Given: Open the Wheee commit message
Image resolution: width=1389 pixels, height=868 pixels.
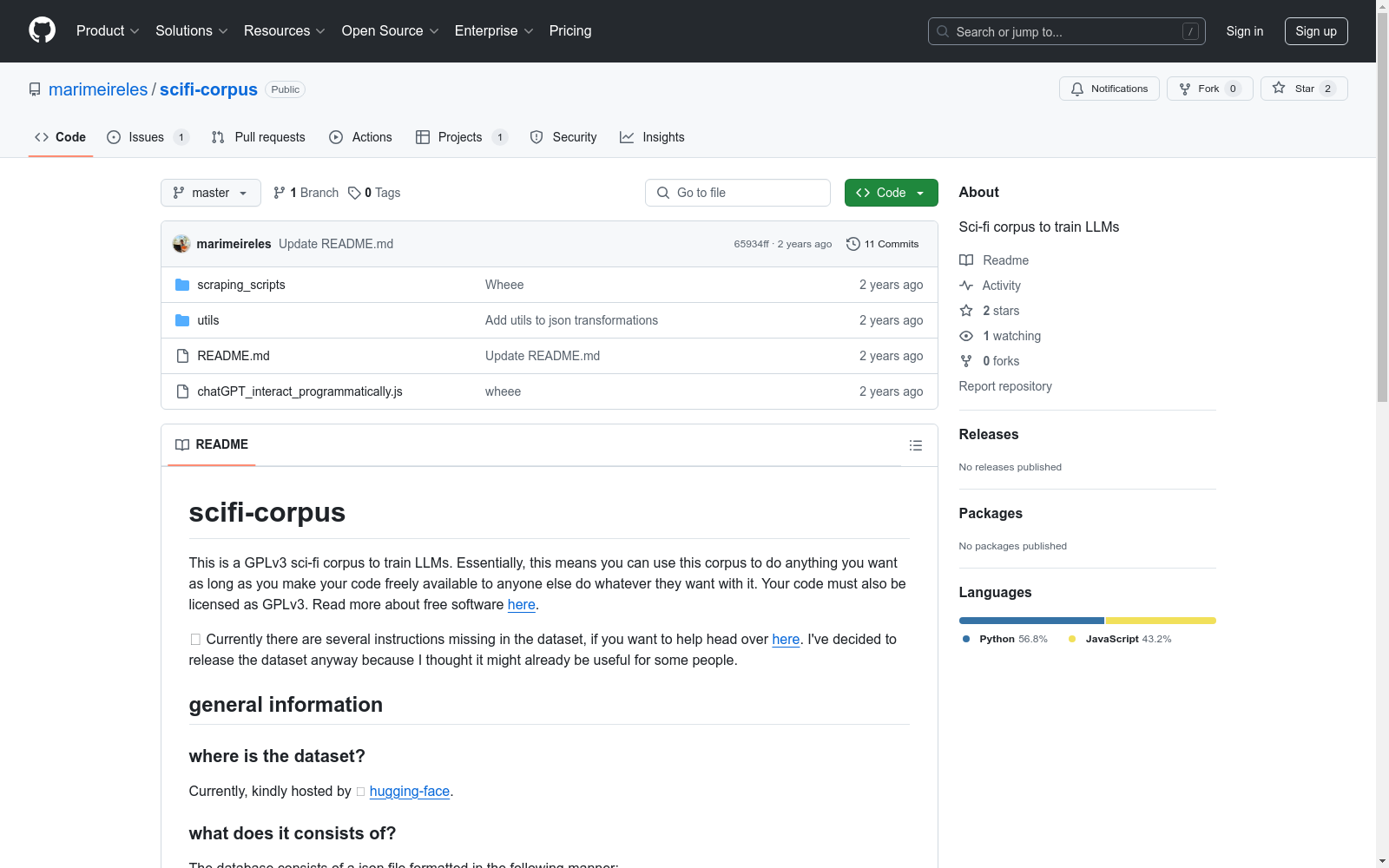Looking at the screenshot, I should pyautogui.click(x=504, y=285).
